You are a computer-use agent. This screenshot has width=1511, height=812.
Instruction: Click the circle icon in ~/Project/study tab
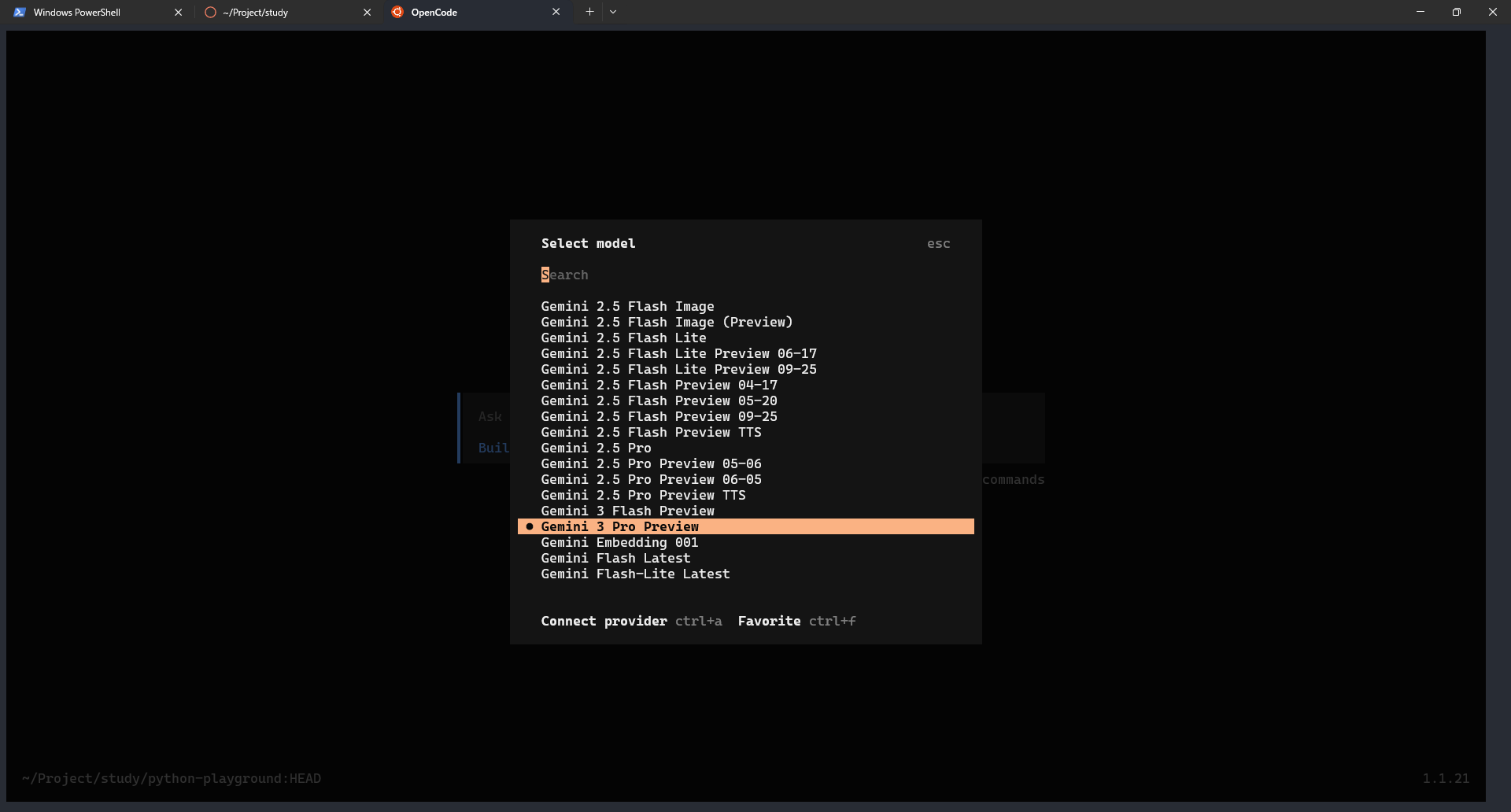pyautogui.click(x=210, y=13)
